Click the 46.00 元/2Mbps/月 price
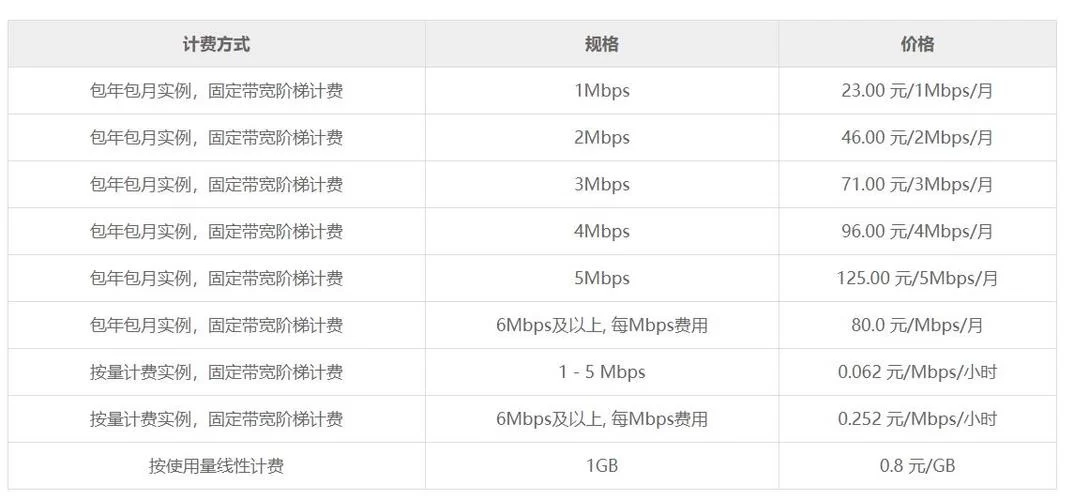This screenshot has height=500, width=1074. [917, 138]
